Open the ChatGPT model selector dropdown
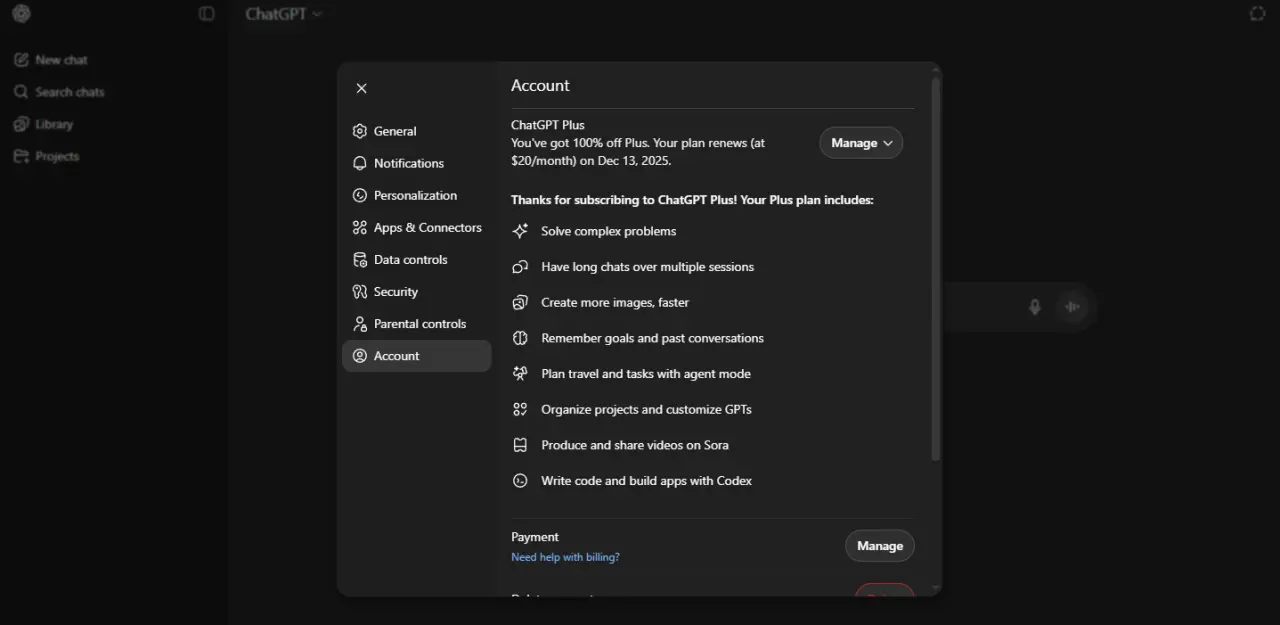The image size is (1280, 625). click(x=284, y=14)
